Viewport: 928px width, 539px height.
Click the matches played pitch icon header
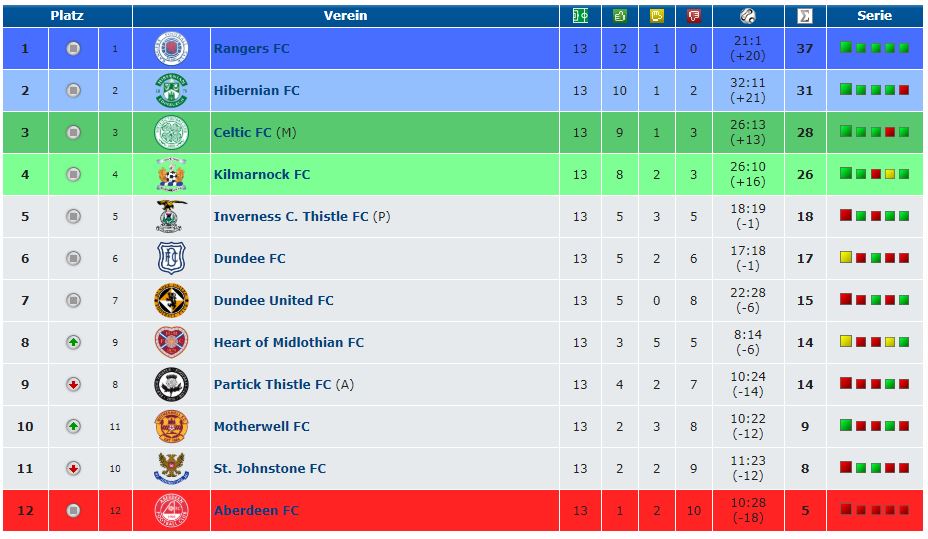[x=580, y=16]
